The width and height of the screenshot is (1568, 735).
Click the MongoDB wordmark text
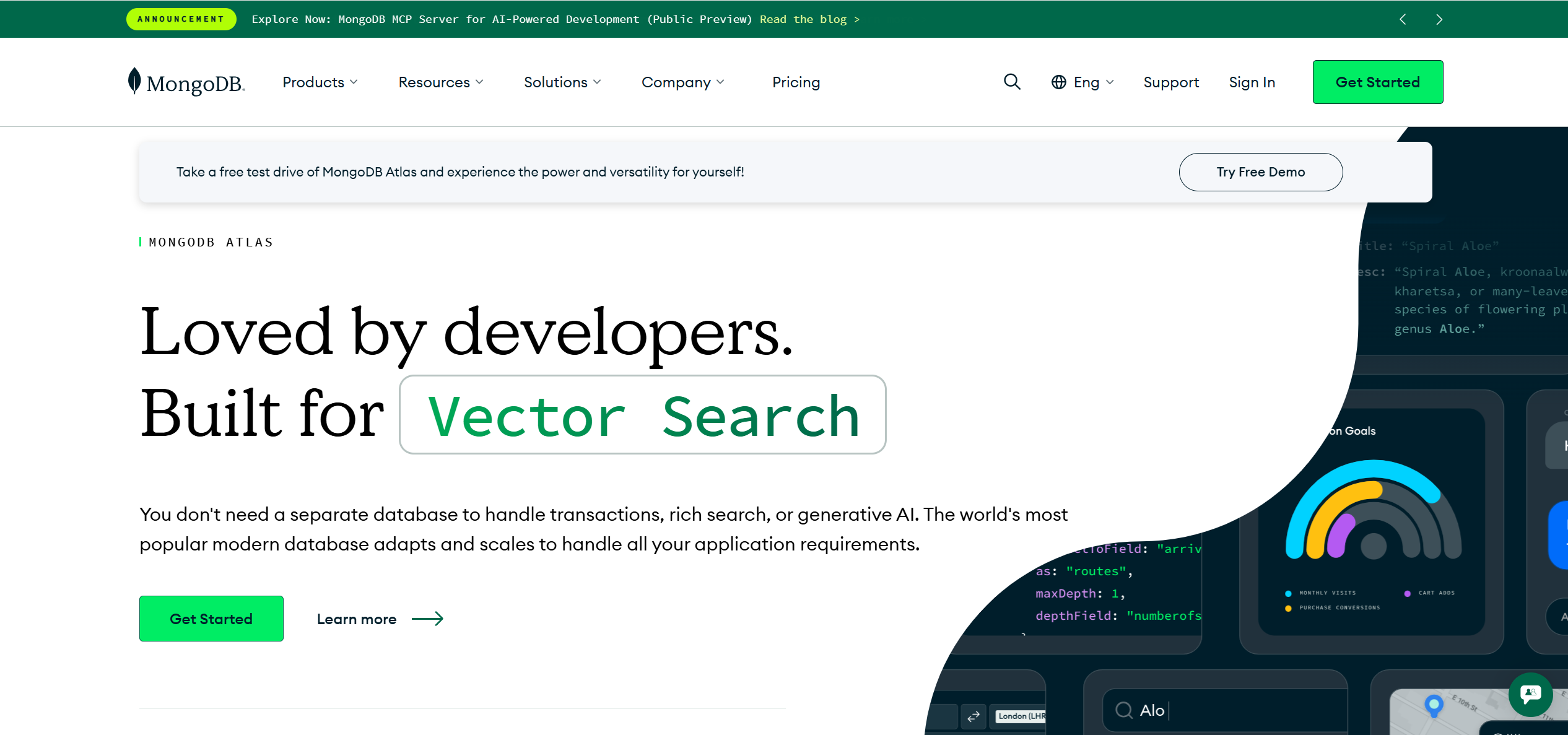click(x=196, y=84)
